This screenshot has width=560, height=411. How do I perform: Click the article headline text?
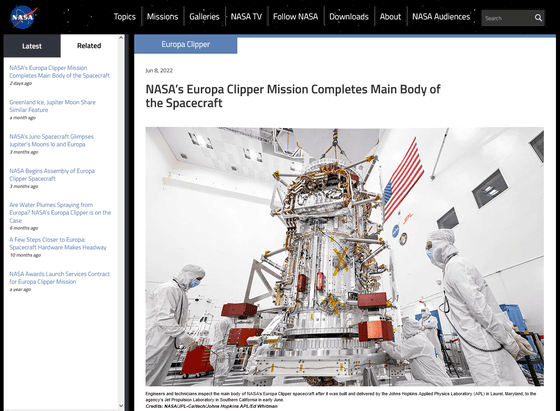293,96
